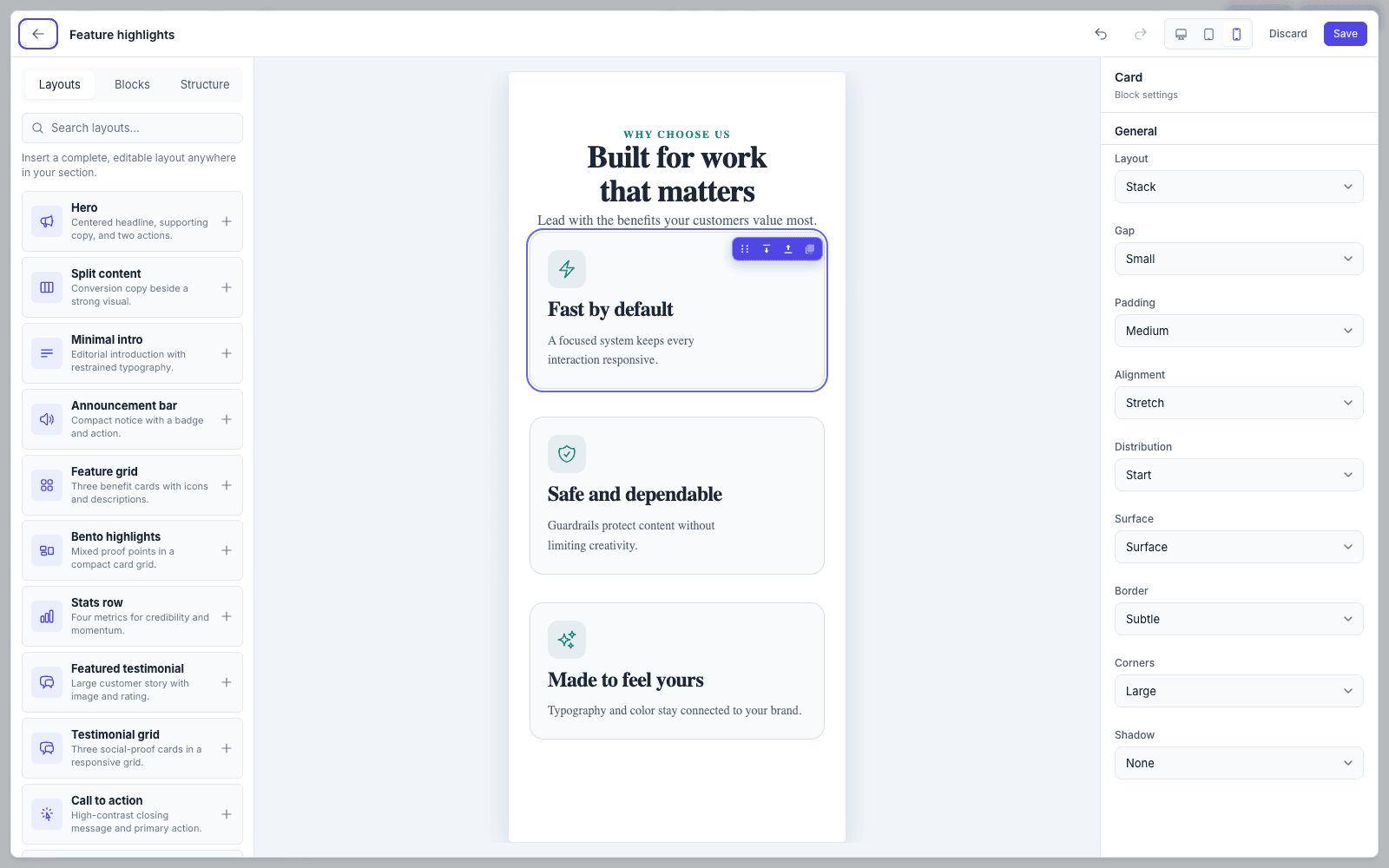Add the Testimonial grid layout
Viewport: 1389px width, 868px height.
(x=227, y=748)
